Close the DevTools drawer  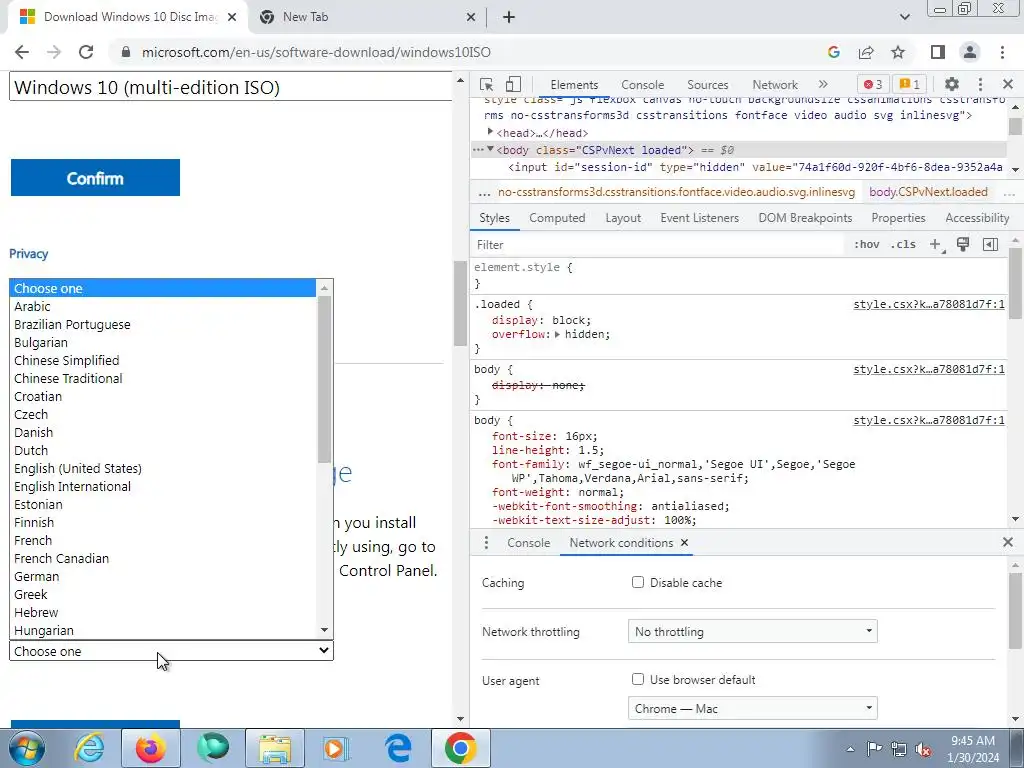pos(1008,542)
